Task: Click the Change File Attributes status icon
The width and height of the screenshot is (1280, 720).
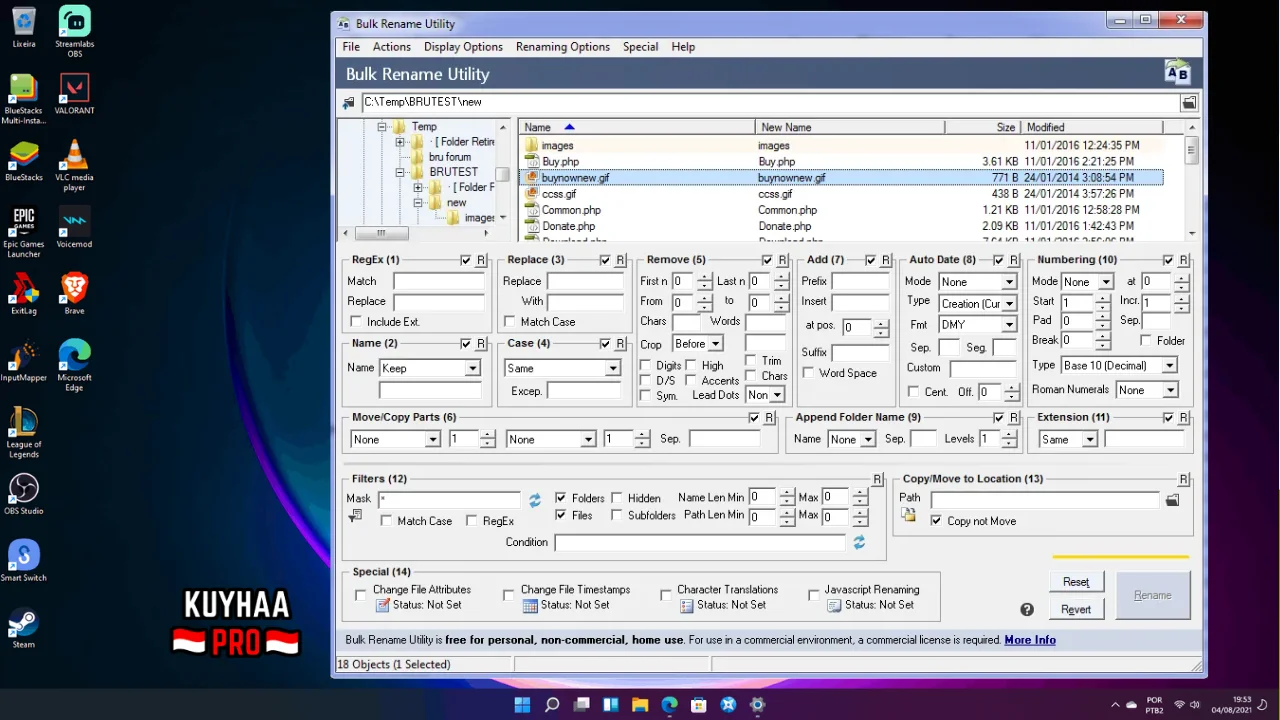Action: 383,605
